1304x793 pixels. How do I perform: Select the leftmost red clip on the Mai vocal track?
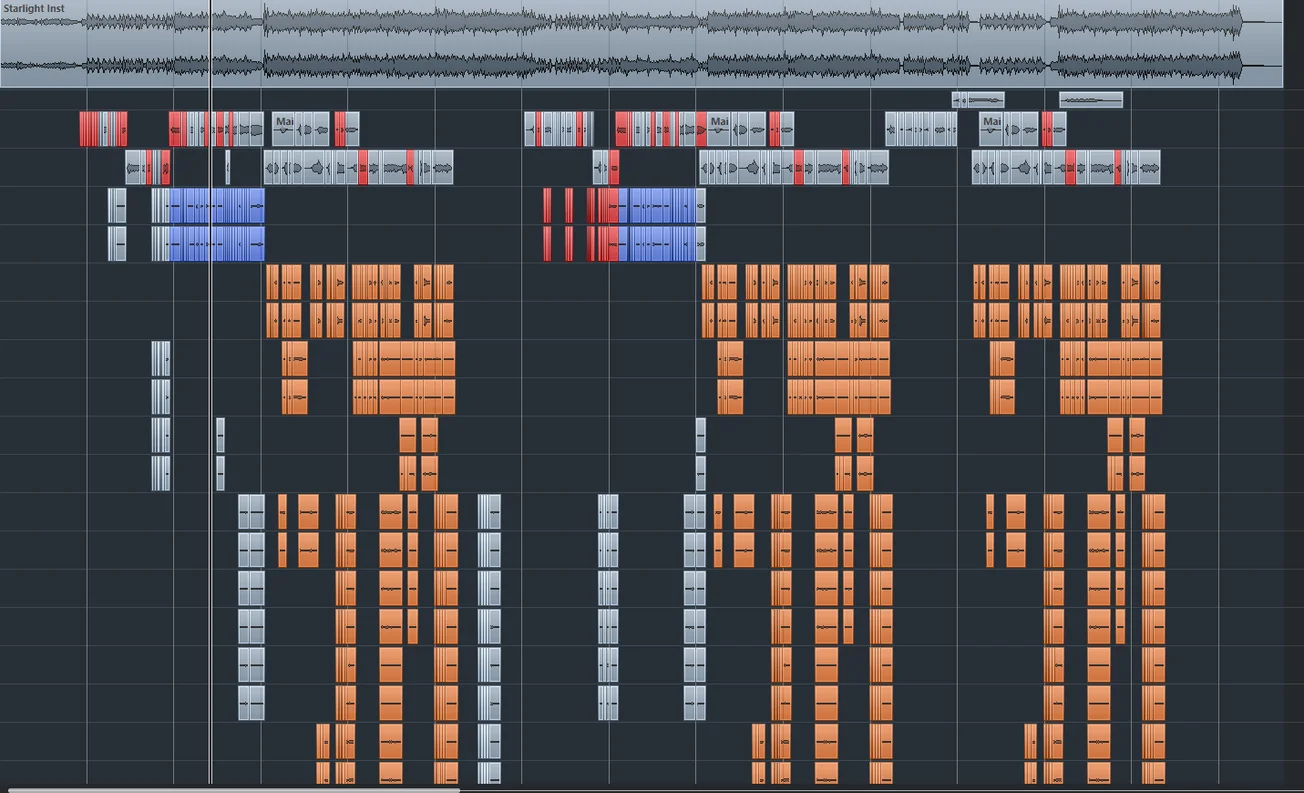click(x=89, y=129)
